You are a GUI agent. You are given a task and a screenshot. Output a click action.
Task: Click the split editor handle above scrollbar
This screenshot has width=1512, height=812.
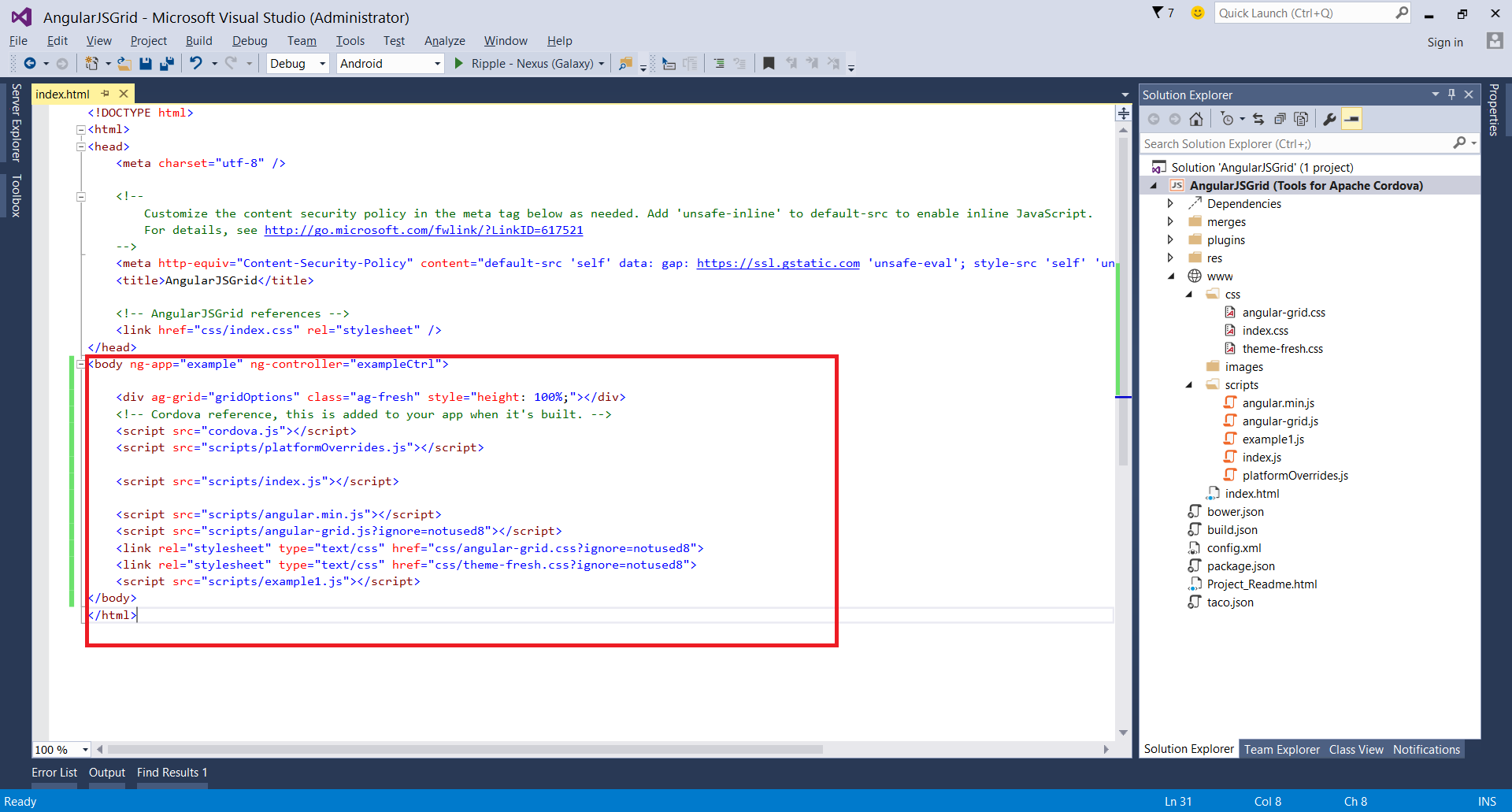pos(1124,113)
